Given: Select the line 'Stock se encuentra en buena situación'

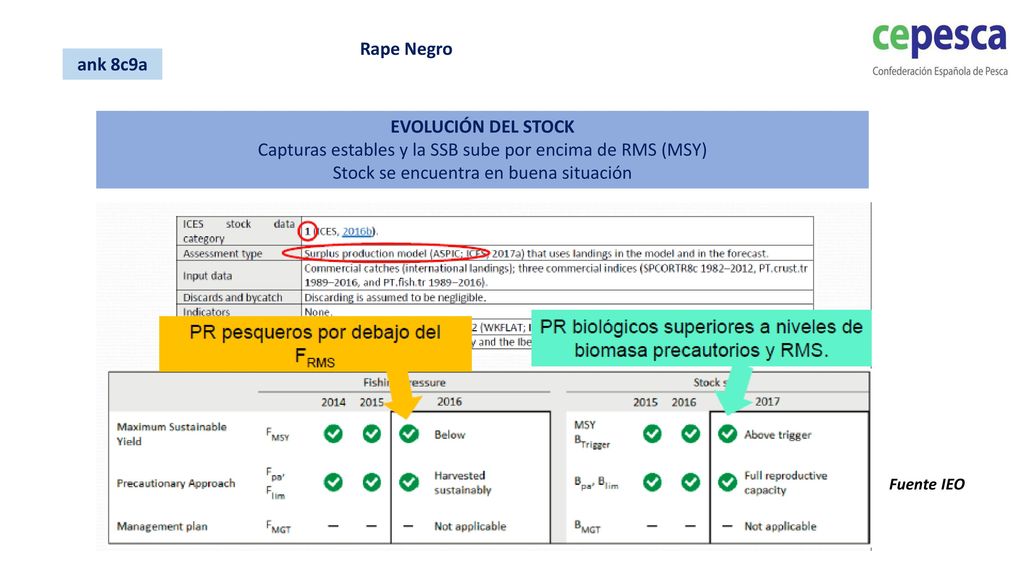Looking at the screenshot, I should [482, 173].
